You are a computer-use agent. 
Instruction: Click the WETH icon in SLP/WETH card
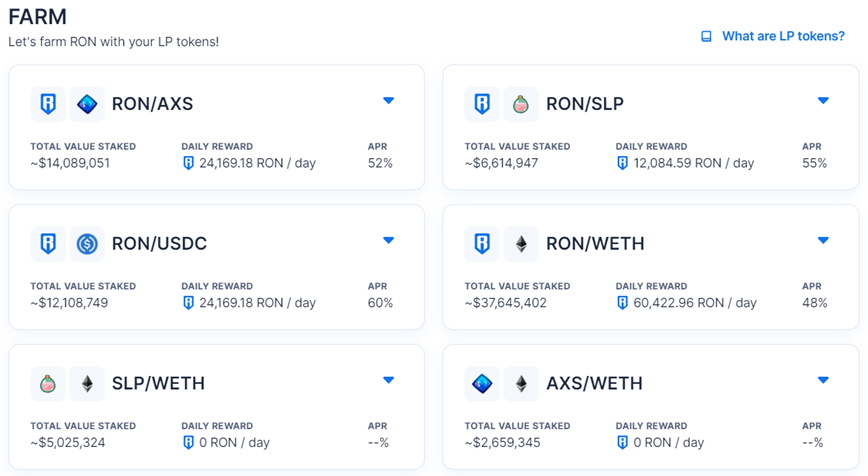[87, 384]
